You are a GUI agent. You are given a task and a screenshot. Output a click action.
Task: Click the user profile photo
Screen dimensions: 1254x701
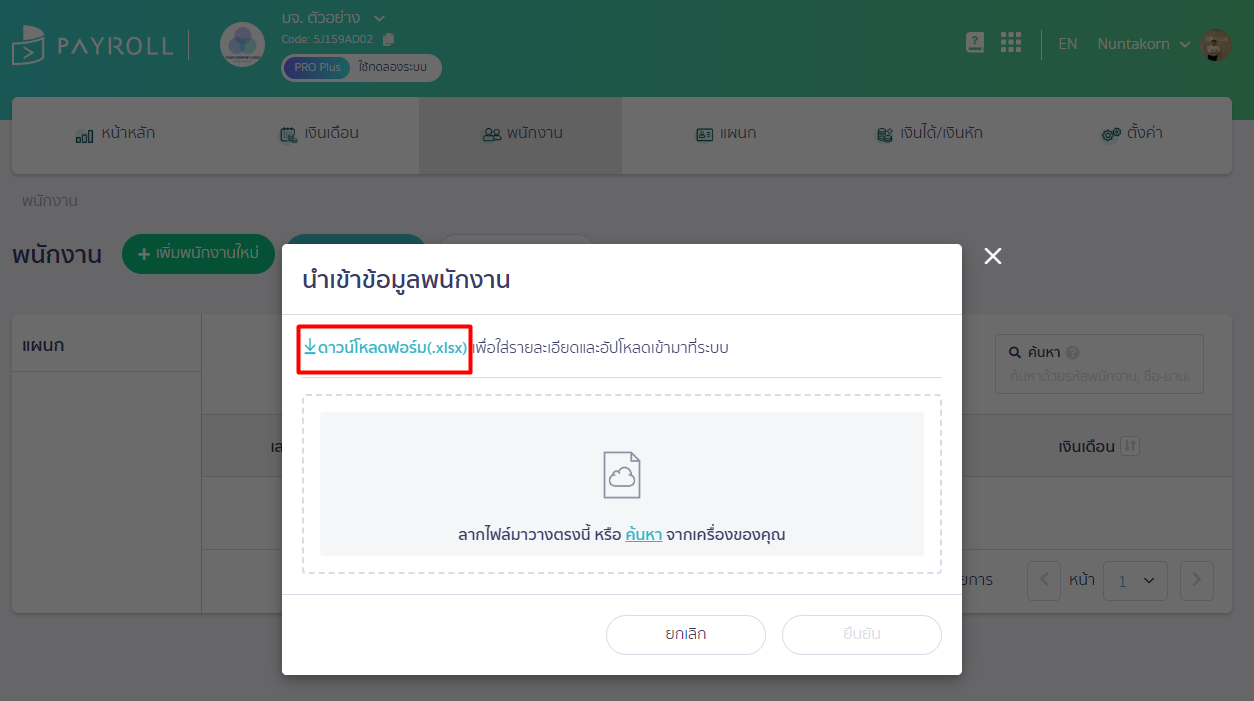coord(1216,45)
